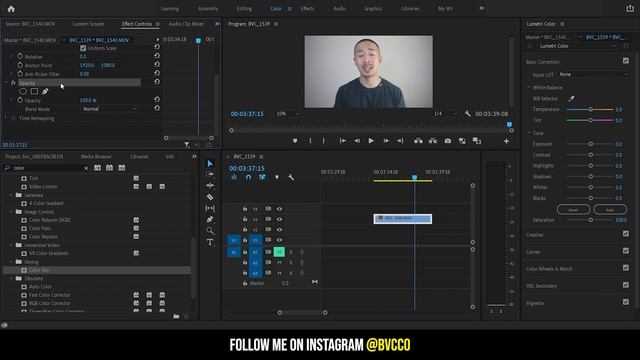Collapse the Obsolete folder

coord(11,279)
